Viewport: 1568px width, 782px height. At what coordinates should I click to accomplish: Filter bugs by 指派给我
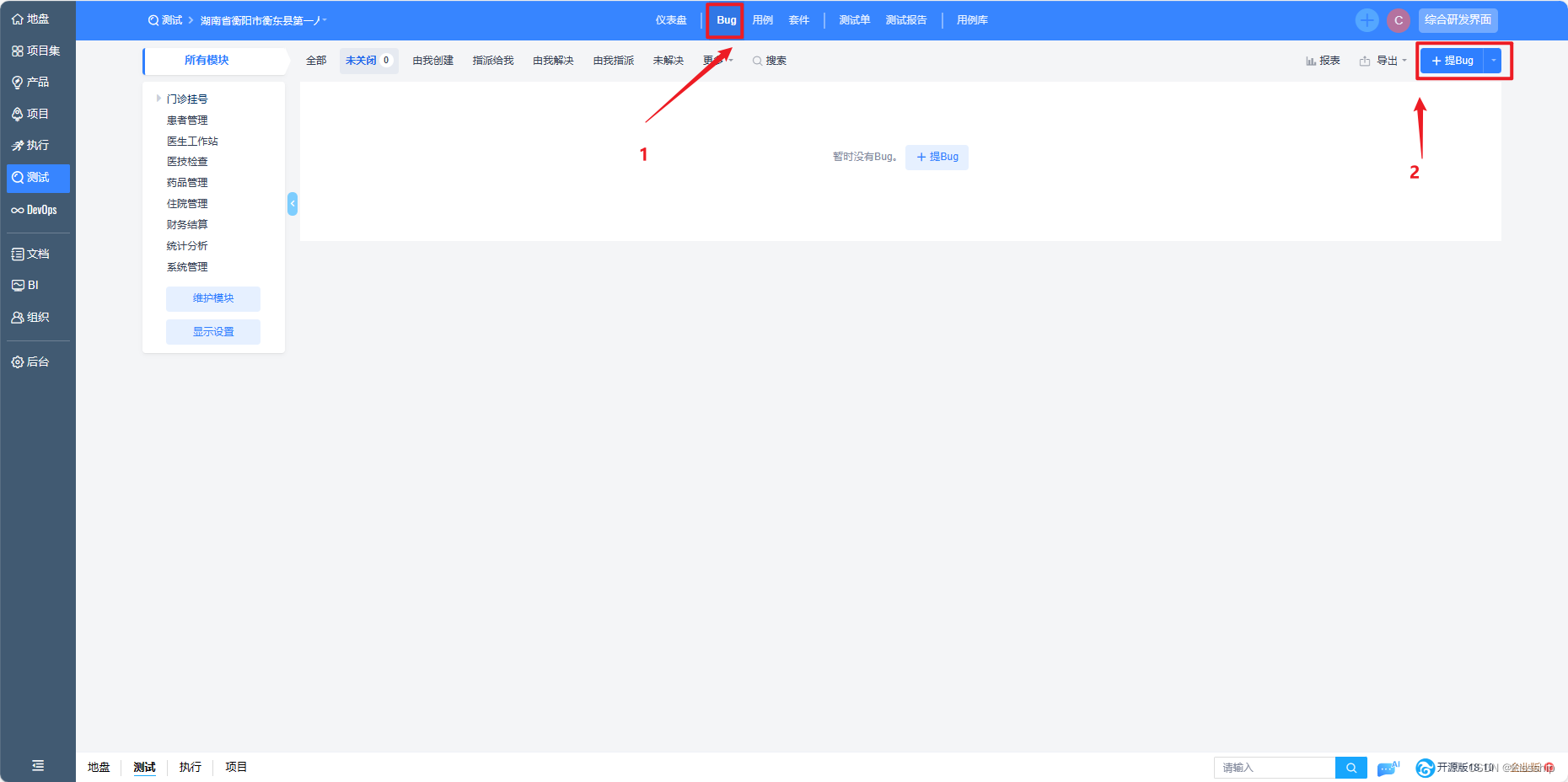pyautogui.click(x=493, y=61)
